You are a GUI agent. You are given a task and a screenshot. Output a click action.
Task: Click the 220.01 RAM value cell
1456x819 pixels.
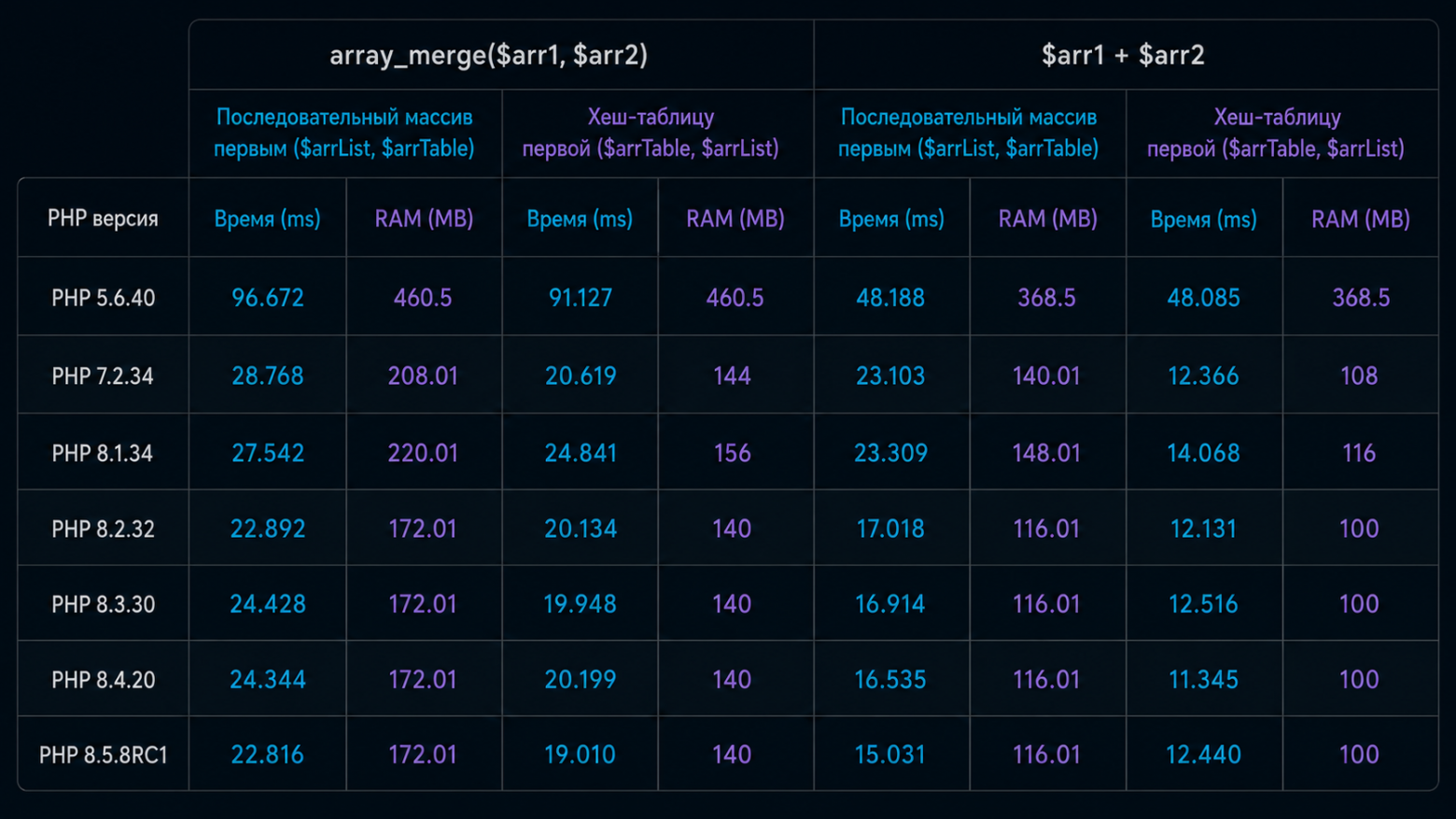coord(424,453)
